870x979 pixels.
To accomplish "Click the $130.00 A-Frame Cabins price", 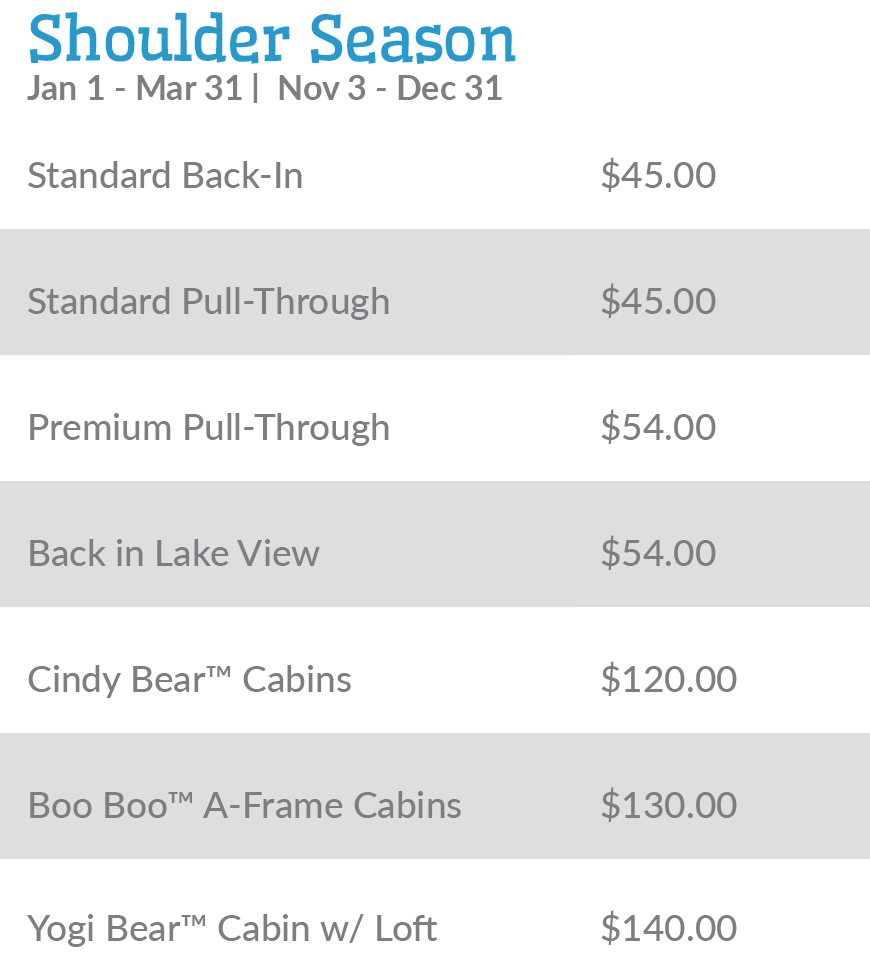I will pyautogui.click(x=668, y=806).
